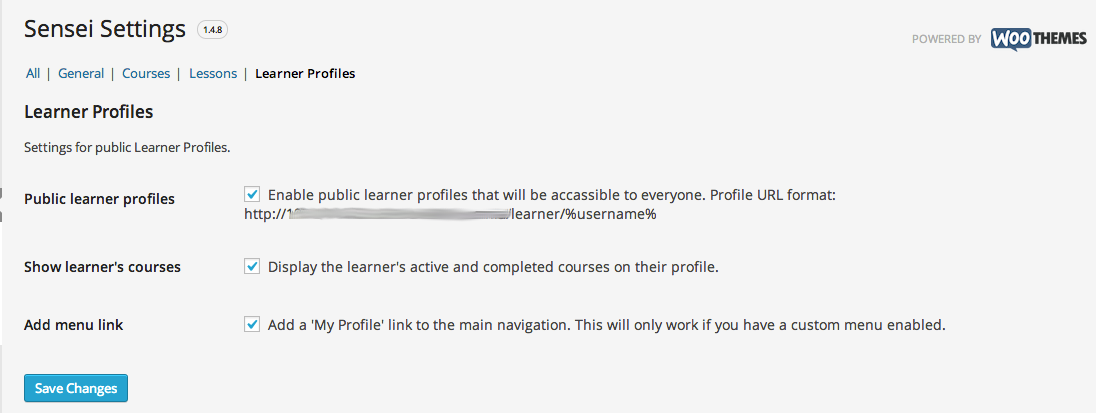Click the 'Powered by' text
Viewport: 1096px width, 413px height.
click(946, 39)
